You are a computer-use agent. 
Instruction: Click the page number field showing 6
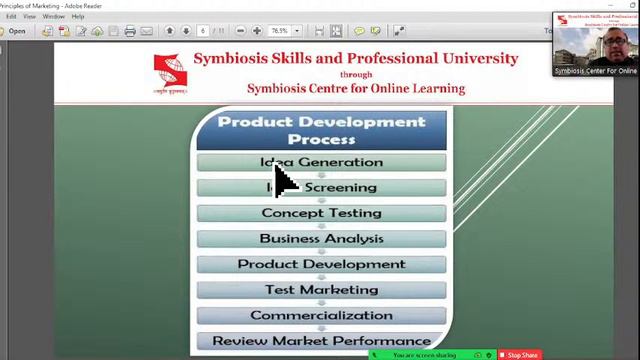point(203,31)
